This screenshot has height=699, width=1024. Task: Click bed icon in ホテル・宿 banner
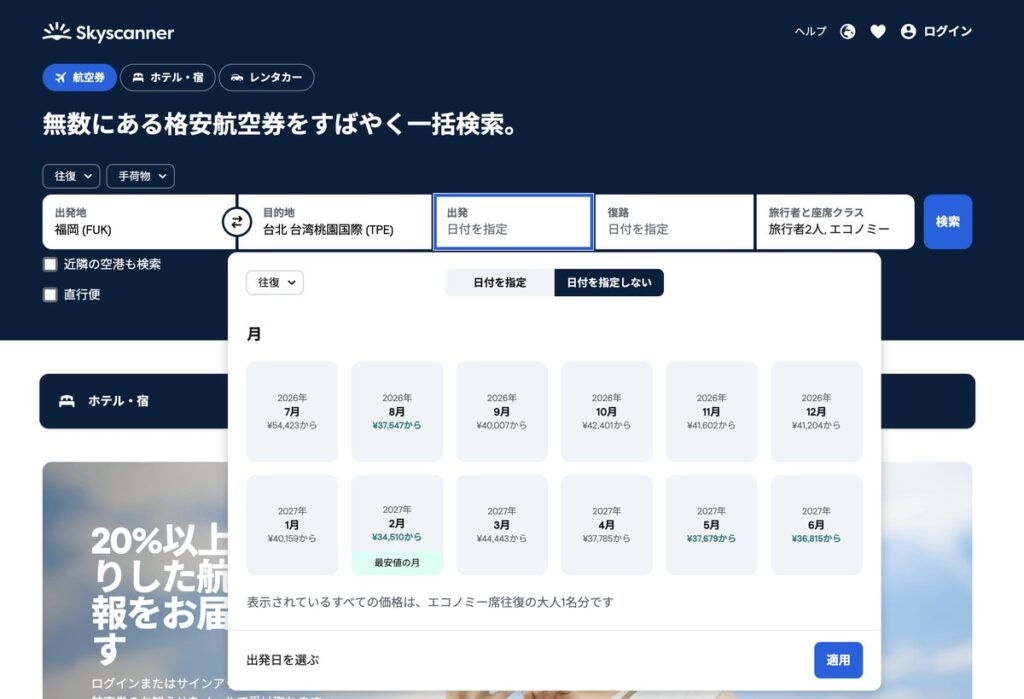67,401
